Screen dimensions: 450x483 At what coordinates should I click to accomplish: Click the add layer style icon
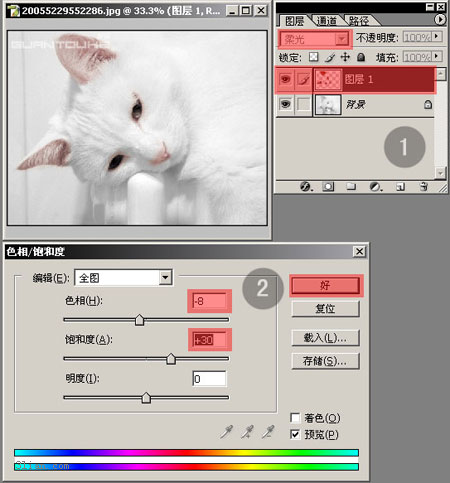pos(306,186)
